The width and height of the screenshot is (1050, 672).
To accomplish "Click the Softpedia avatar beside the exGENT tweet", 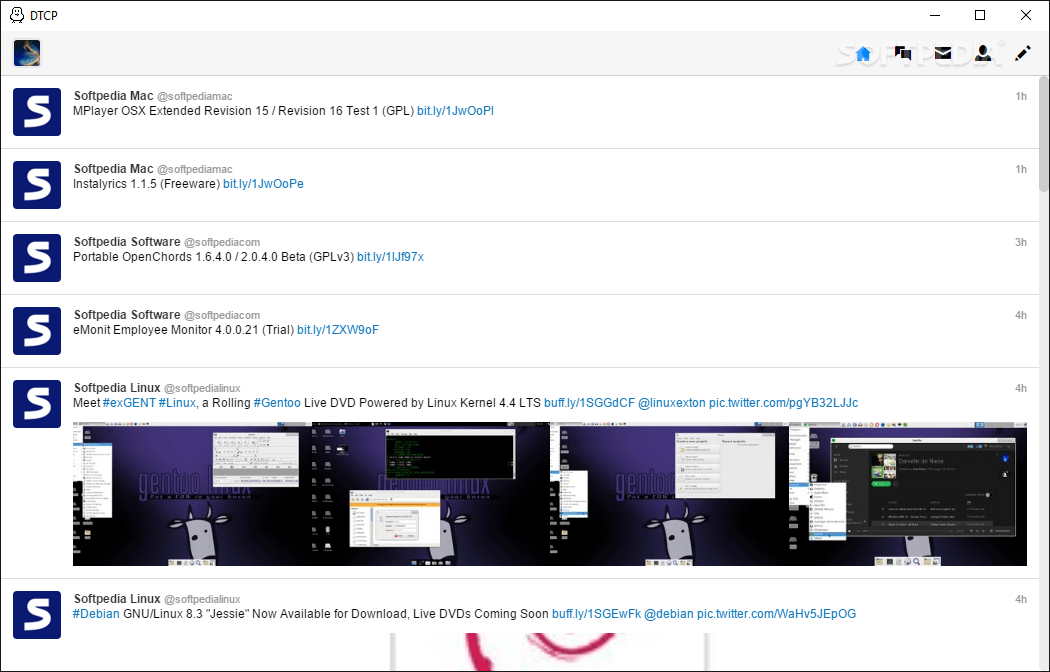I will 37,404.
